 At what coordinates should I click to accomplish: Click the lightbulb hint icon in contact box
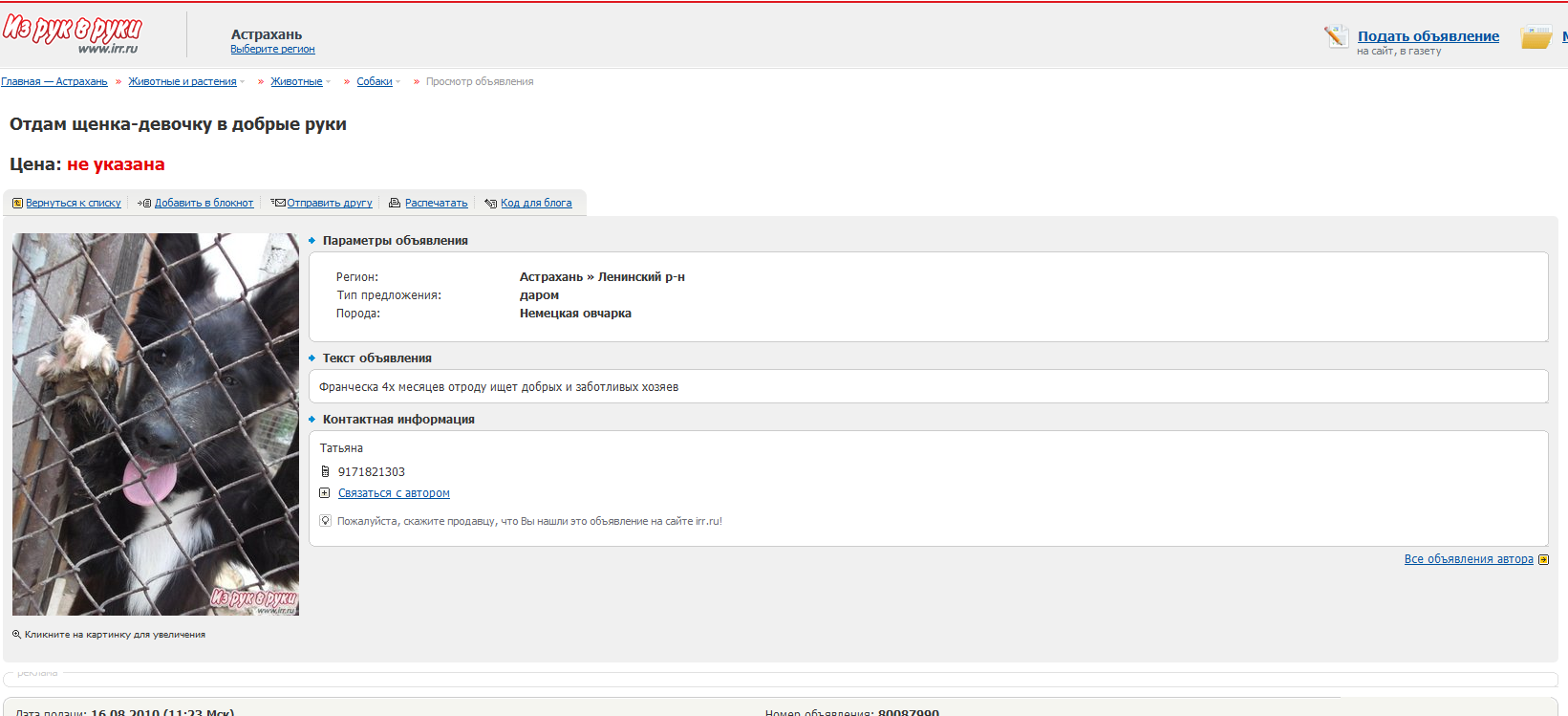[x=325, y=521]
